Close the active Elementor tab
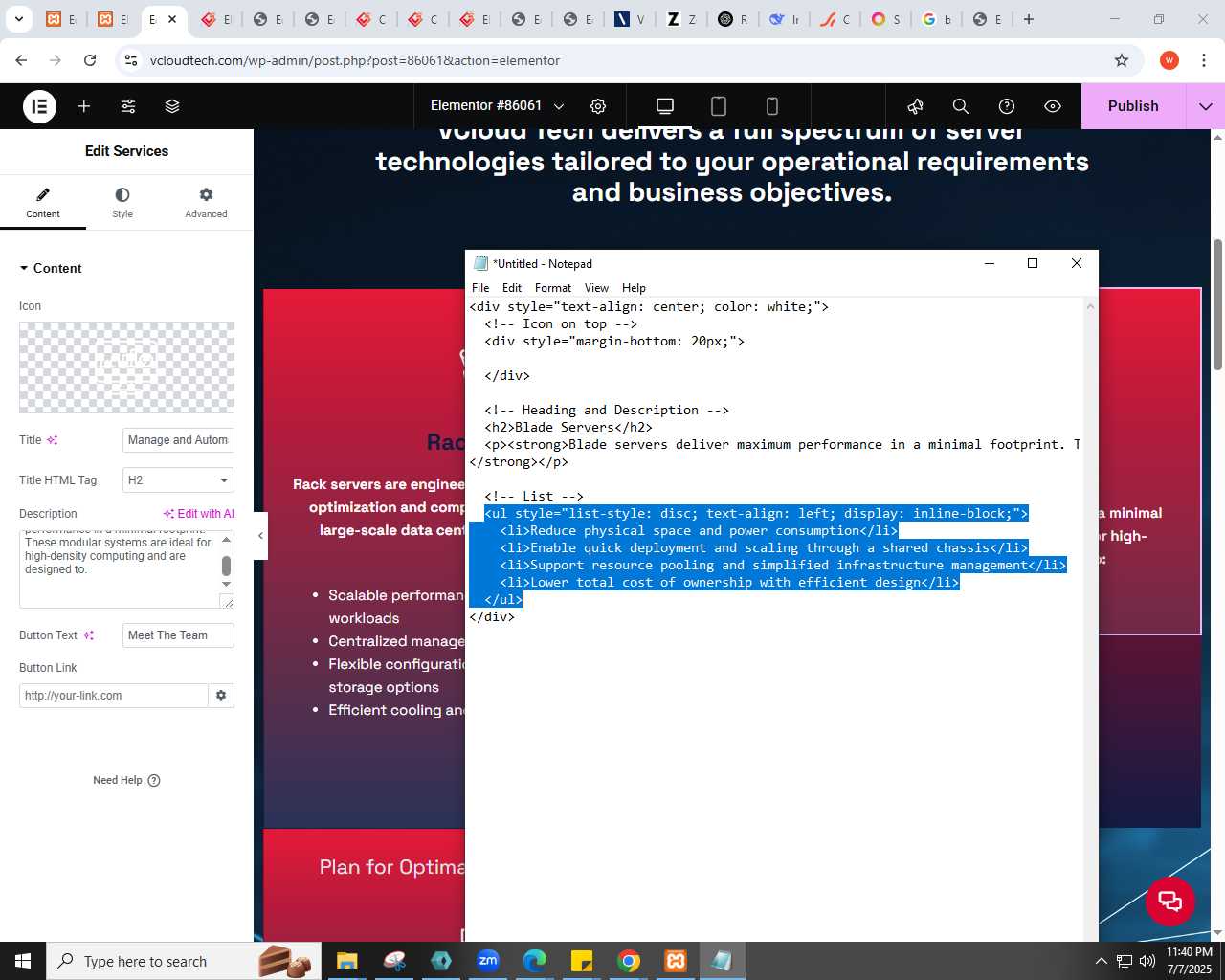The height and width of the screenshot is (980, 1225). coord(172,19)
